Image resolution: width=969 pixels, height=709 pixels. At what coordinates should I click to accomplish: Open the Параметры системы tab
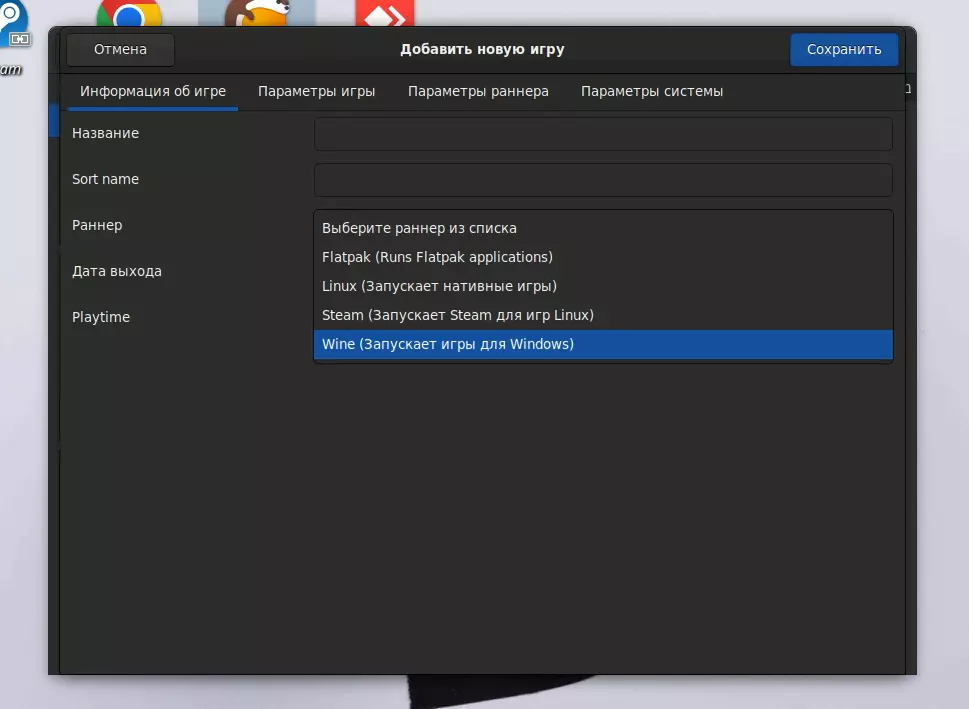click(651, 91)
